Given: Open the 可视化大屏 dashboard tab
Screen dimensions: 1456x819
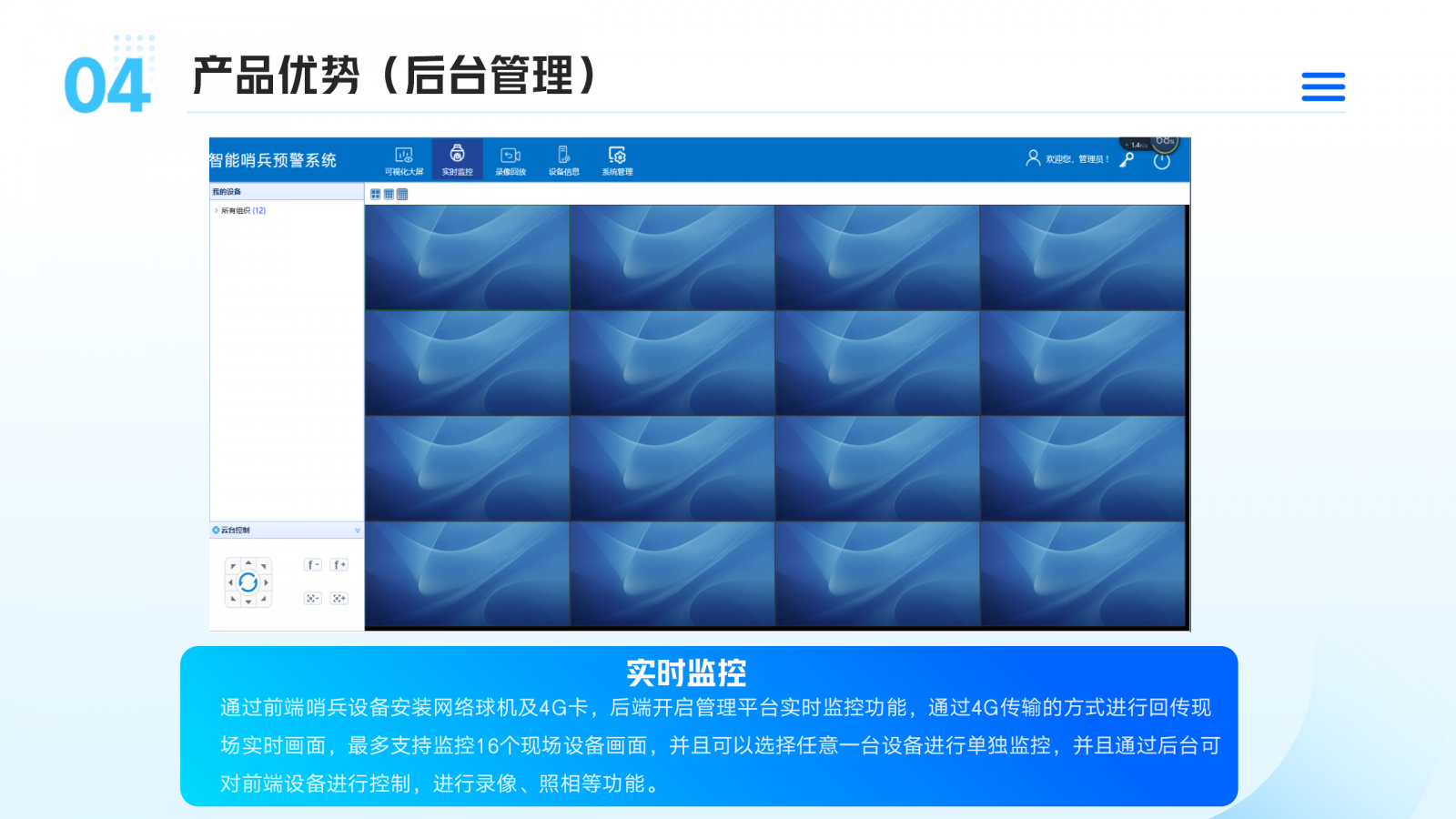Looking at the screenshot, I should pyautogui.click(x=404, y=160).
